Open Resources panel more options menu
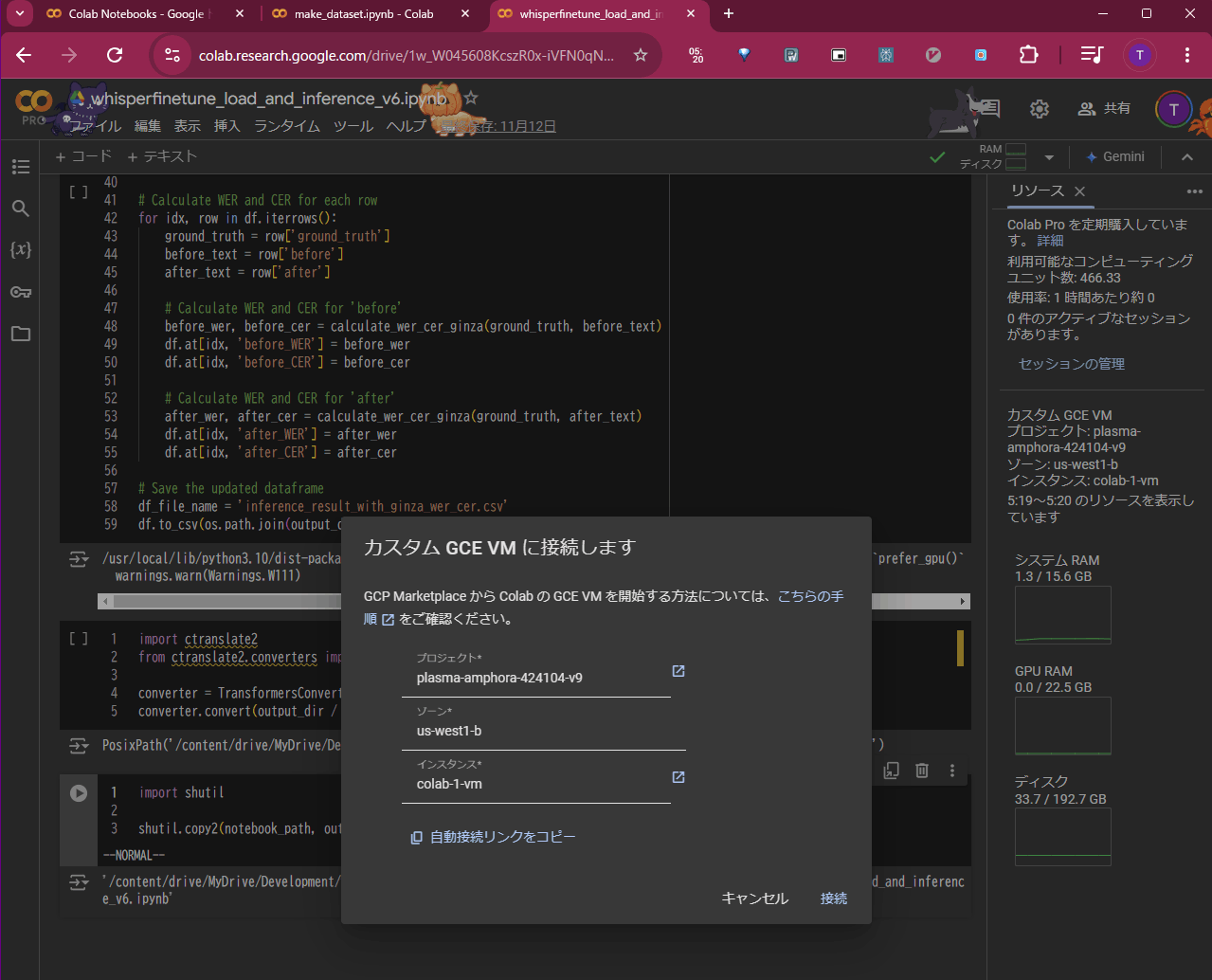 click(1194, 191)
